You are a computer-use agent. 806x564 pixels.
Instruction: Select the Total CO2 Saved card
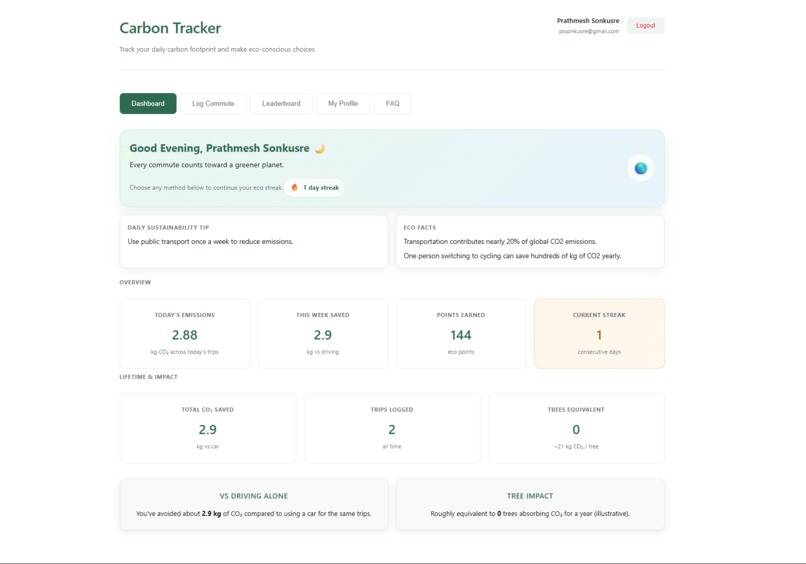coord(208,428)
